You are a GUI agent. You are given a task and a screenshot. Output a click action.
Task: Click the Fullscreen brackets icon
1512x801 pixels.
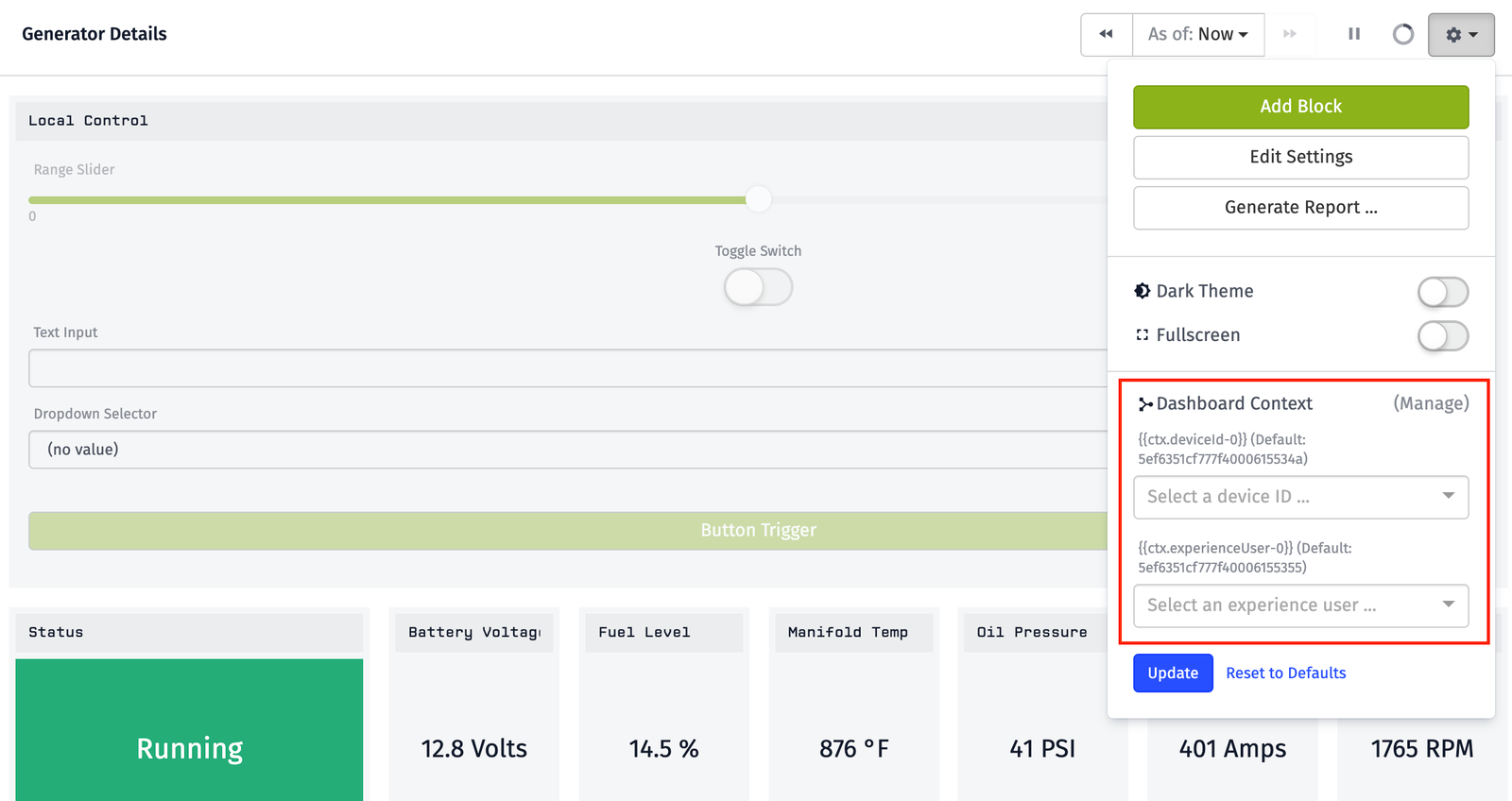point(1143,334)
